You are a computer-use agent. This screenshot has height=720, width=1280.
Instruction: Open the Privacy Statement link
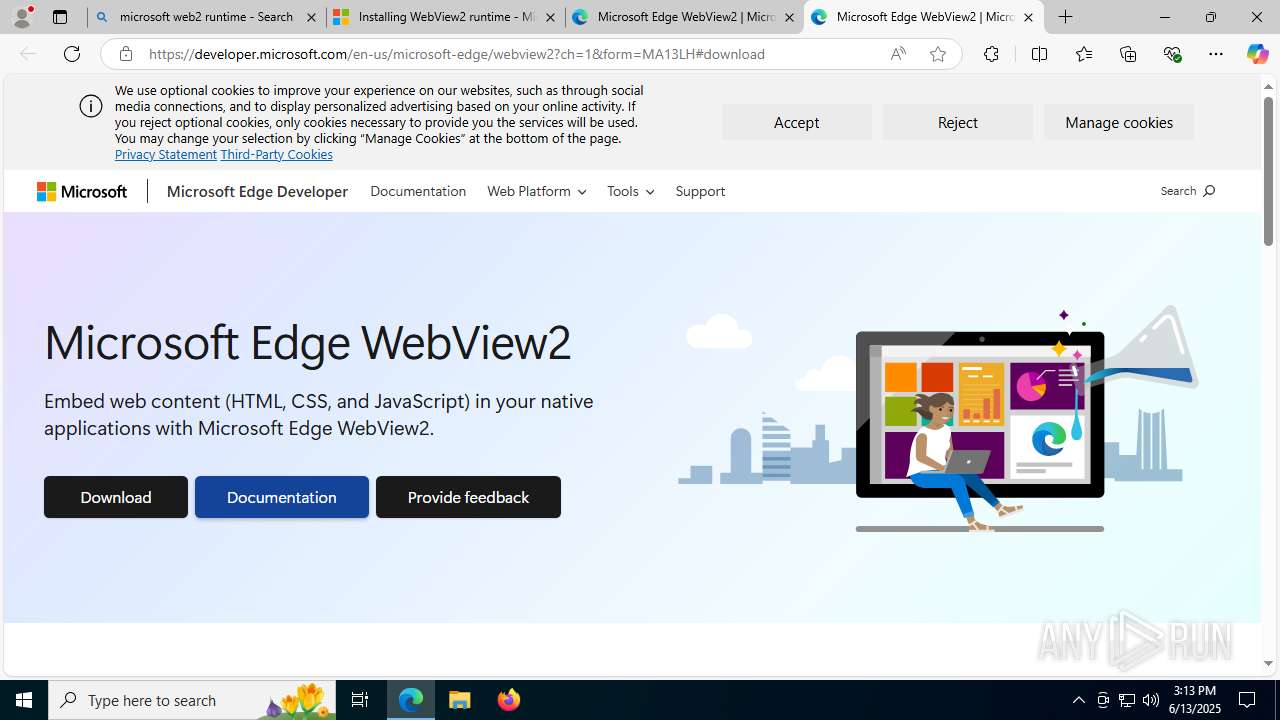(x=166, y=154)
